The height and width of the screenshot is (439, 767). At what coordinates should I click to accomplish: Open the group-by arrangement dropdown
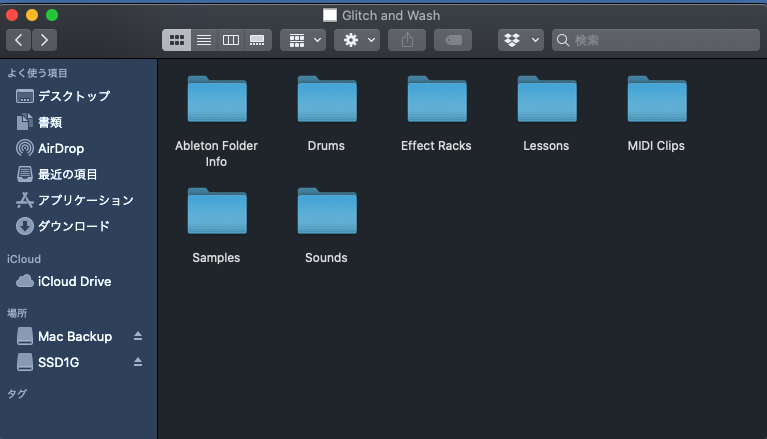pyautogui.click(x=303, y=40)
